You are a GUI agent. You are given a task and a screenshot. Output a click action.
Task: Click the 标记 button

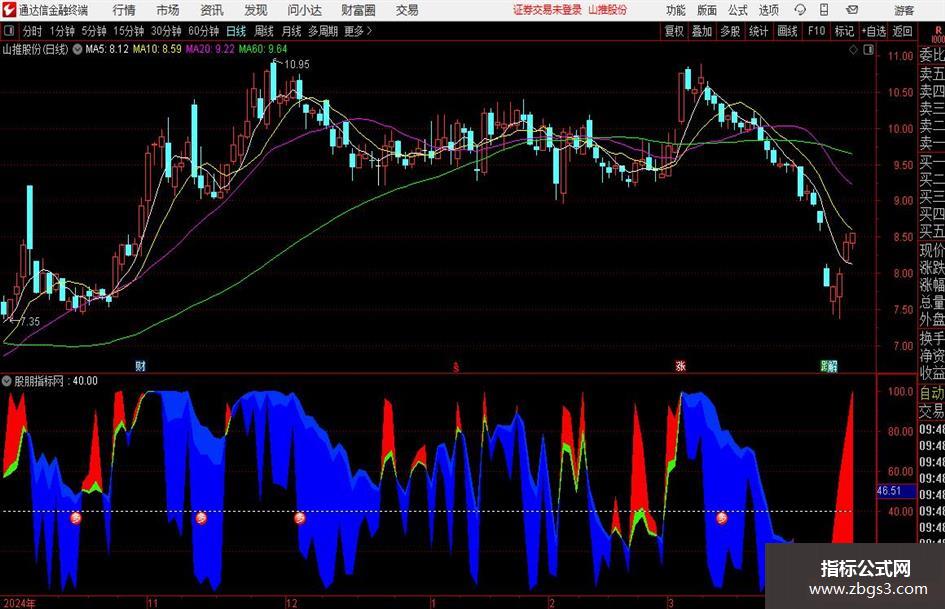(x=844, y=31)
